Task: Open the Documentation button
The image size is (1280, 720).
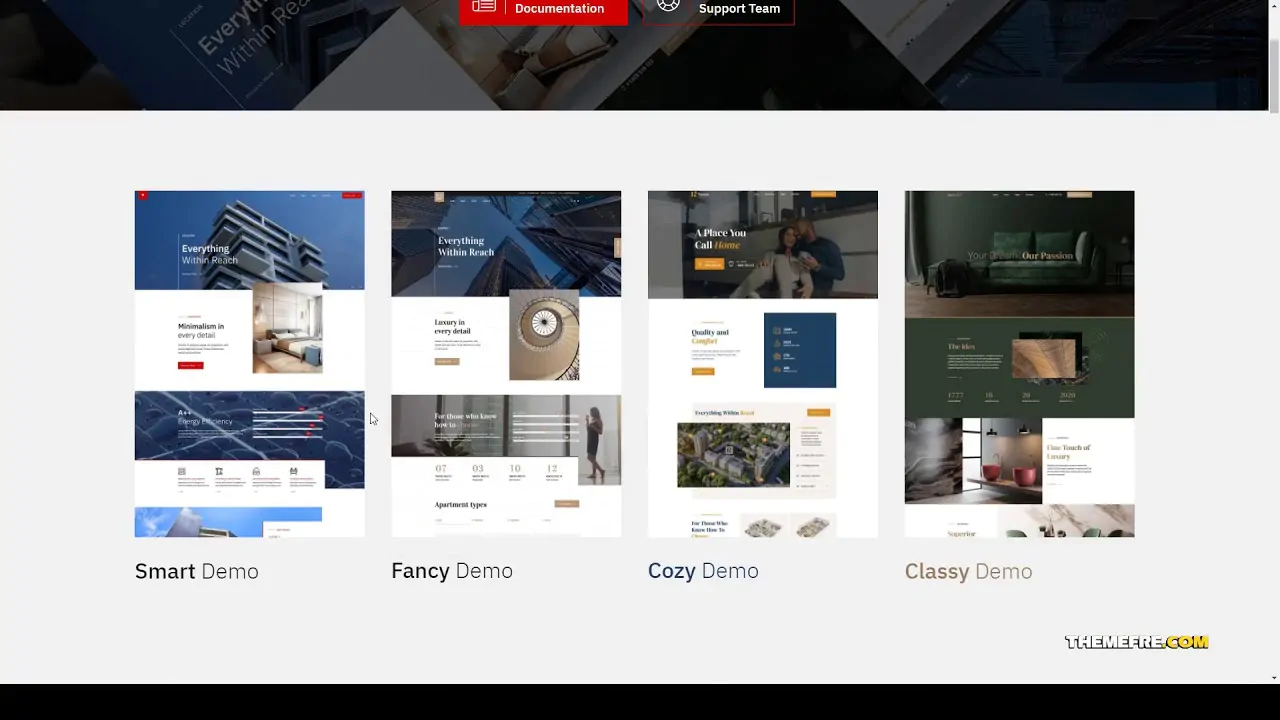Action: pyautogui.click(x=543, y=10)
